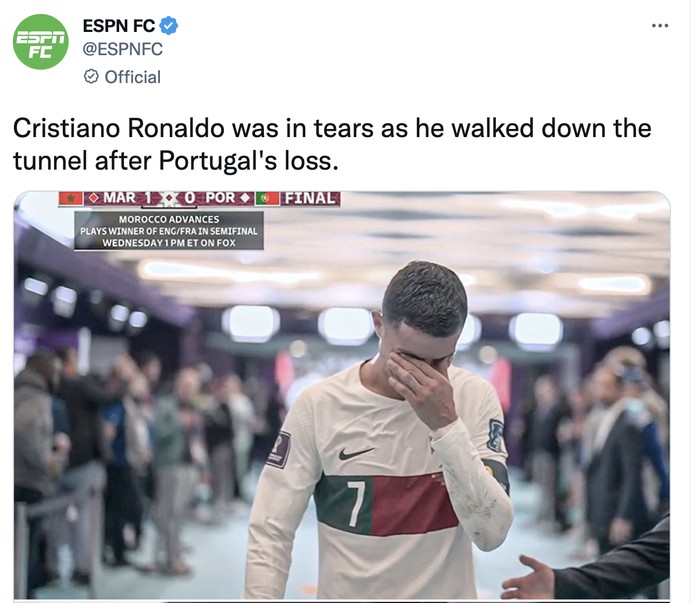Screen dimensions: 700x603
Task: Click the Morocco Advances info banner
Action: click(x=170, y=230)
